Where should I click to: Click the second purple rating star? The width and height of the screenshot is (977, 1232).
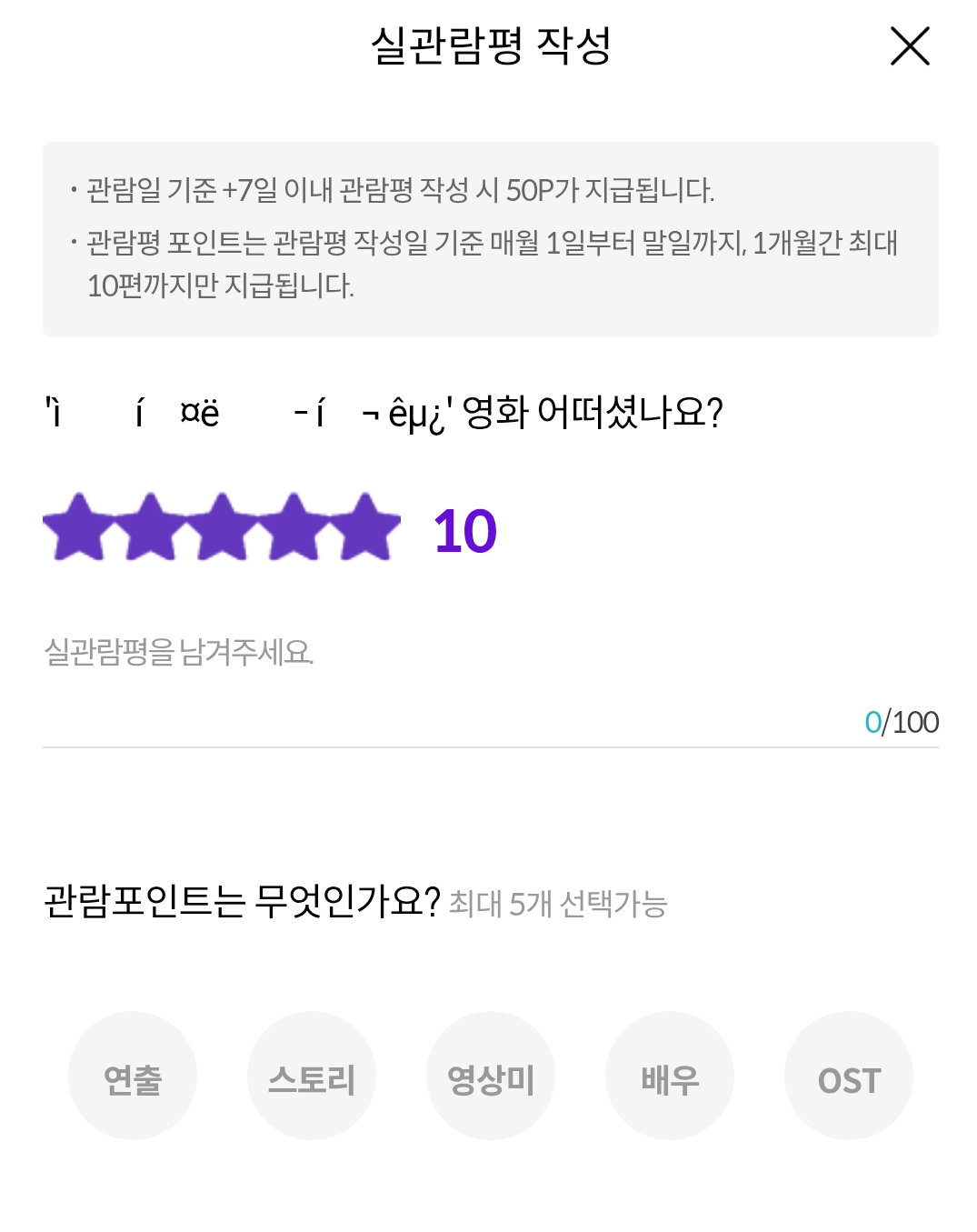[150, 526]
